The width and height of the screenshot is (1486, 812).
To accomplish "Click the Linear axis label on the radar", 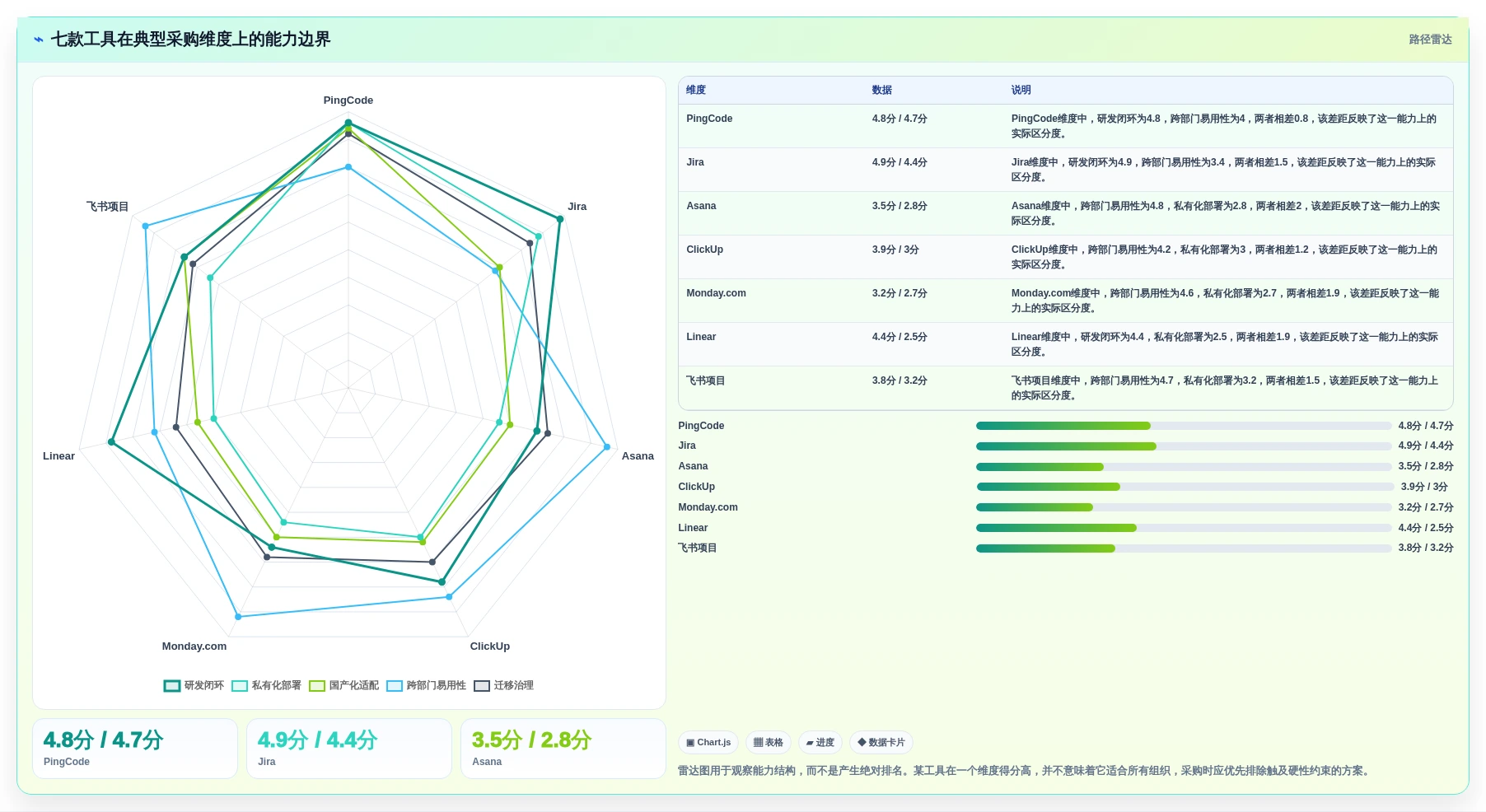I will point(59,456).
